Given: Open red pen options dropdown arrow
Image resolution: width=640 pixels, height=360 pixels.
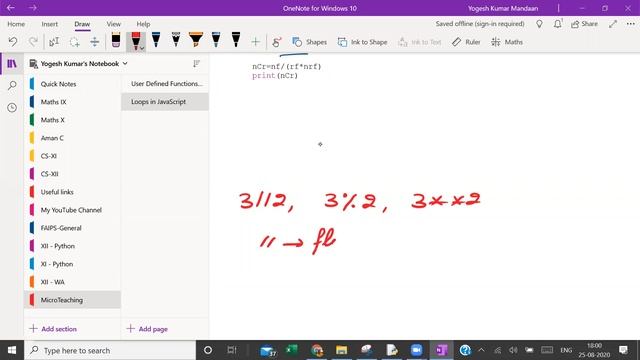Looking at the screenshot, I should pyautogui.click(x=142, y=48).
